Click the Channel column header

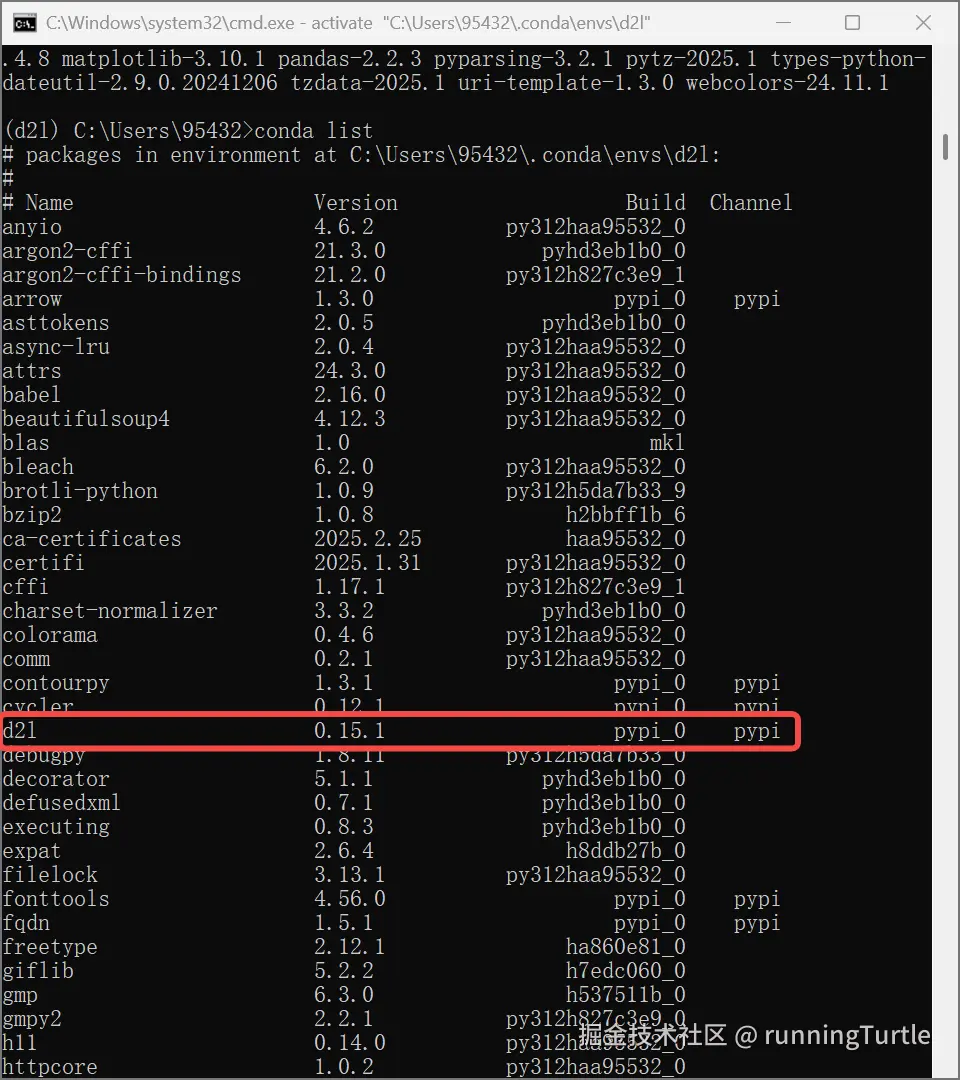pyautogui.click(x=751, y=202)
